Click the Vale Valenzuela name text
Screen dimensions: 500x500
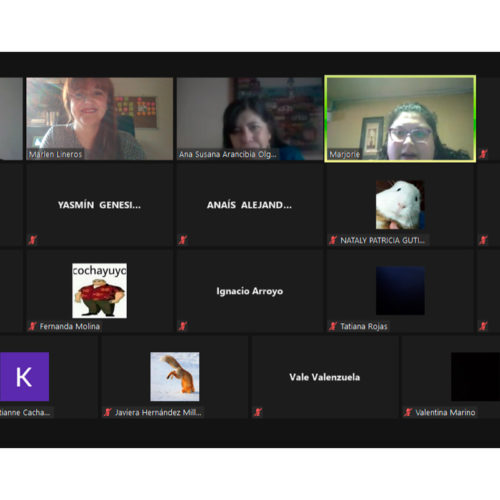(325, 377)
